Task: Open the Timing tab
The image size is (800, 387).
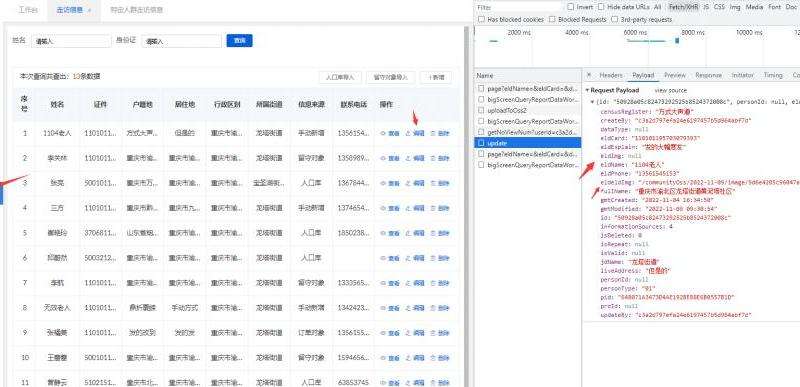Action: point(773,75)
